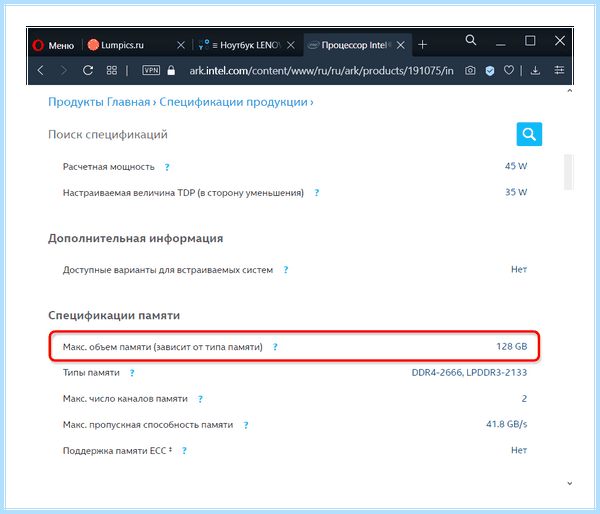Toggle the VPN badge
The width and height of the screenshot is (600, 514).
[151, 70]
